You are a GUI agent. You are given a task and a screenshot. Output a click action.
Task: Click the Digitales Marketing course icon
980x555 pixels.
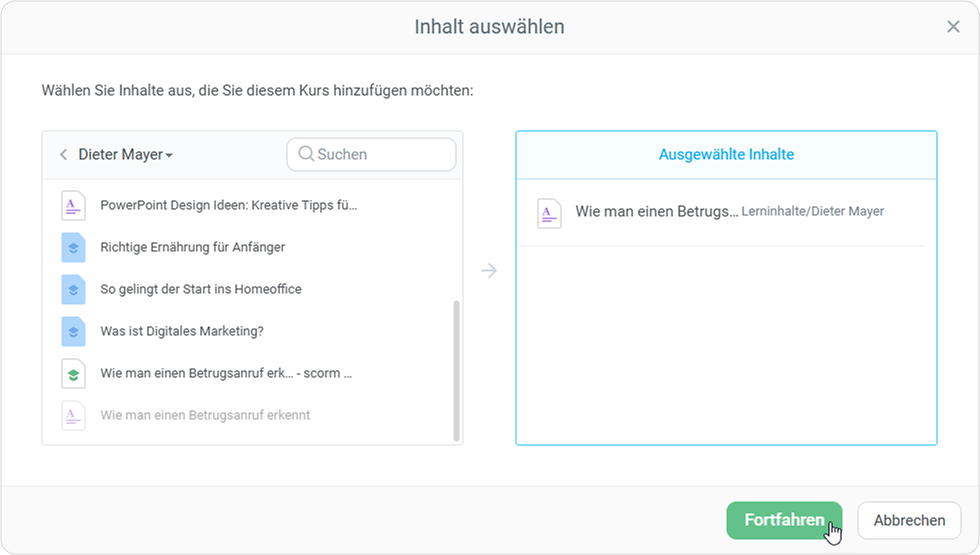click(x=73, y=331)
